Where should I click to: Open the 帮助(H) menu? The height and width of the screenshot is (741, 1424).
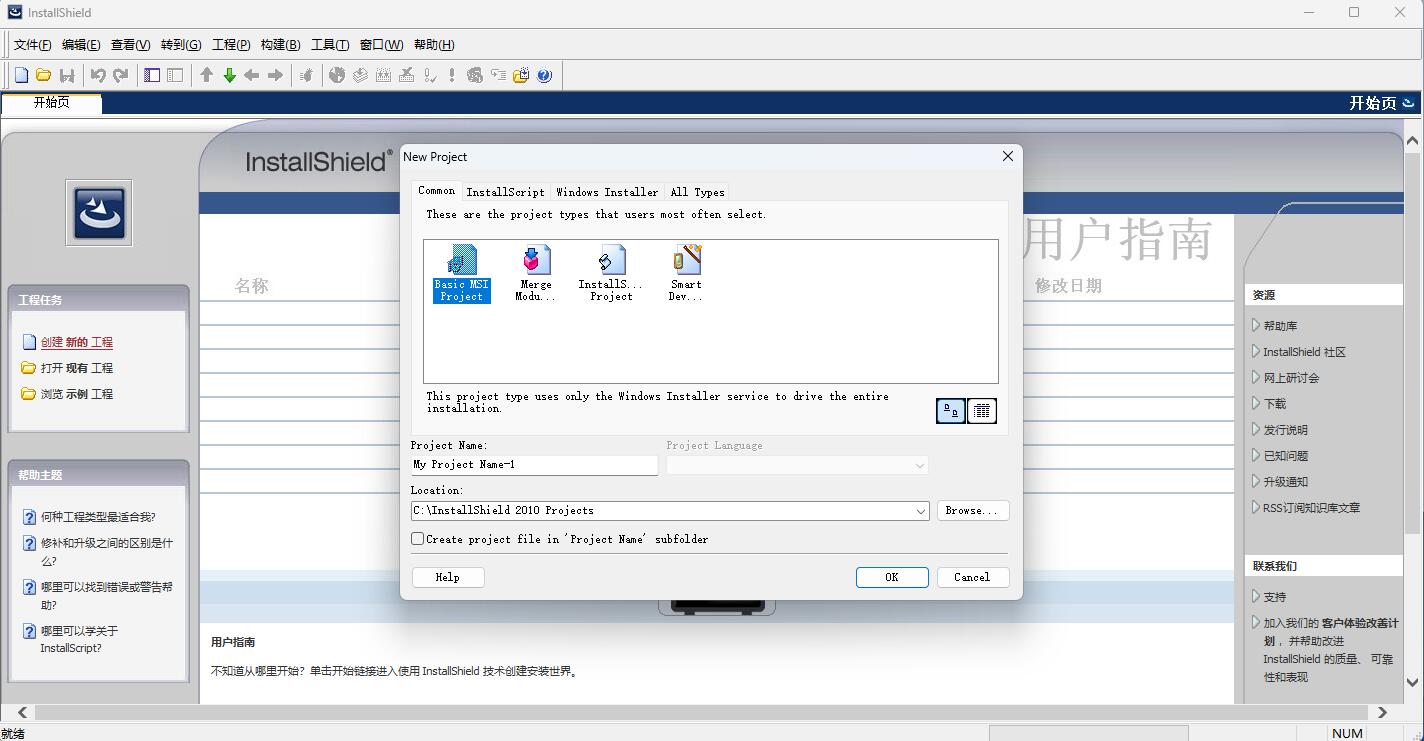pos(433,45)
